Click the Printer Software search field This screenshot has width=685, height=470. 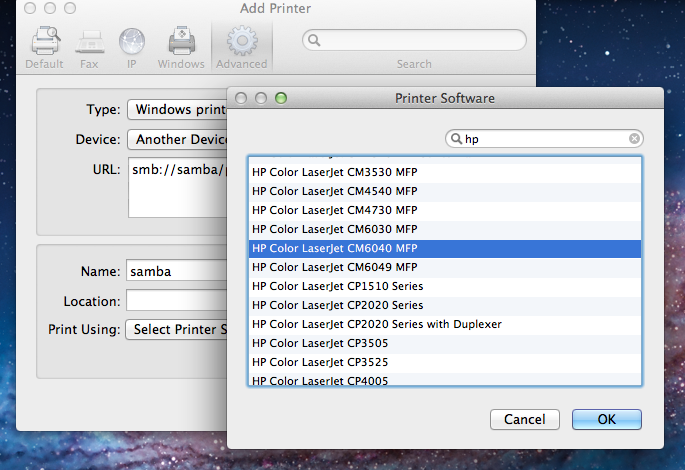coord(544,138)
